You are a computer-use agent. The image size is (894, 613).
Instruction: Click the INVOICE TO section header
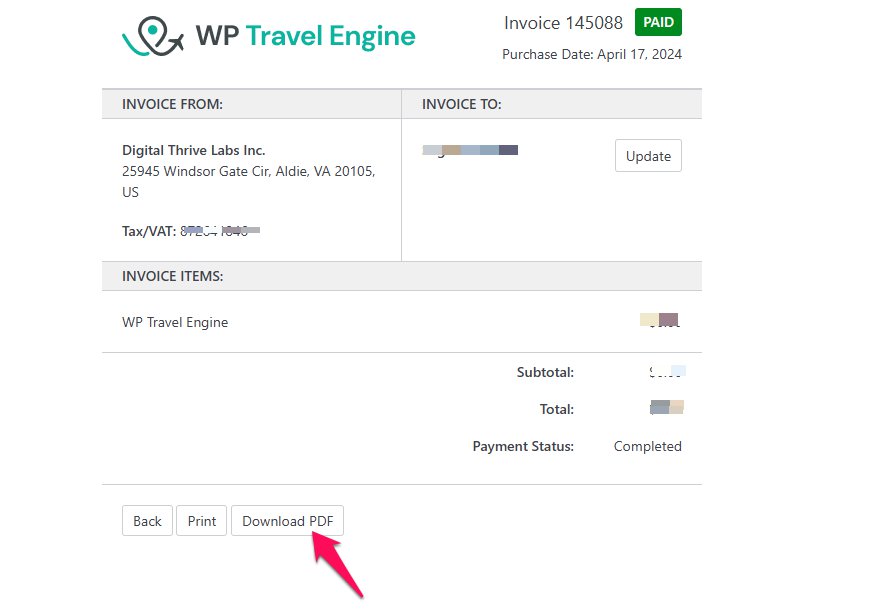coord(461,104)
